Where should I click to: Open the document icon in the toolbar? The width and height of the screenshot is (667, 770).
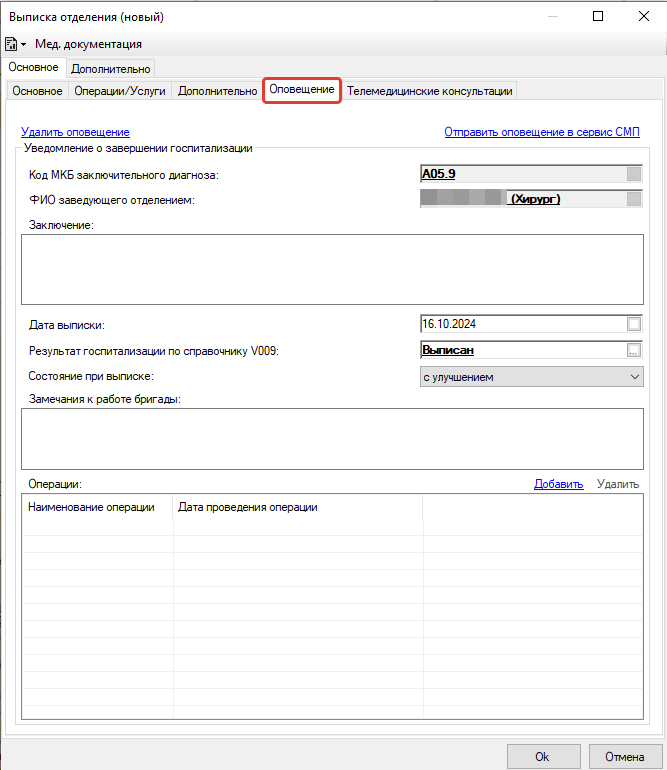coord(12,44)
